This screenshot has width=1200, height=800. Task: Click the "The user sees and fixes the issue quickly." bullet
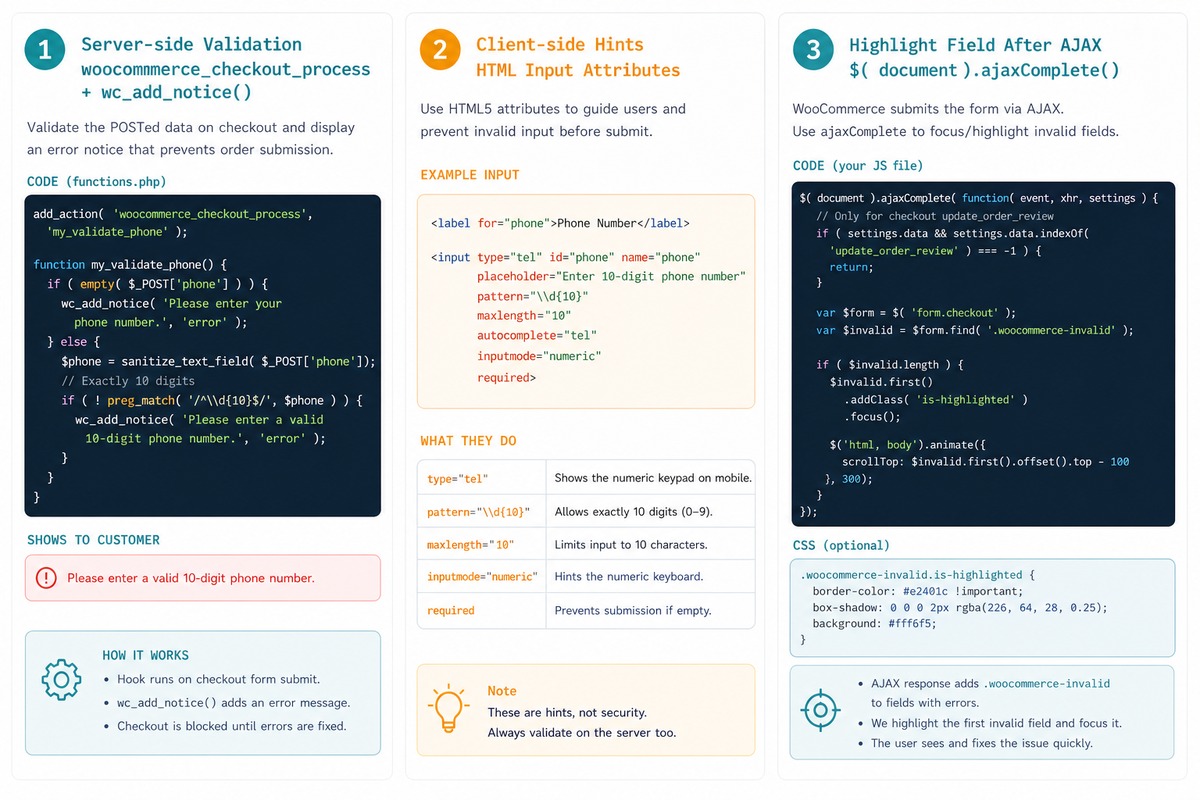coord(982,744)
